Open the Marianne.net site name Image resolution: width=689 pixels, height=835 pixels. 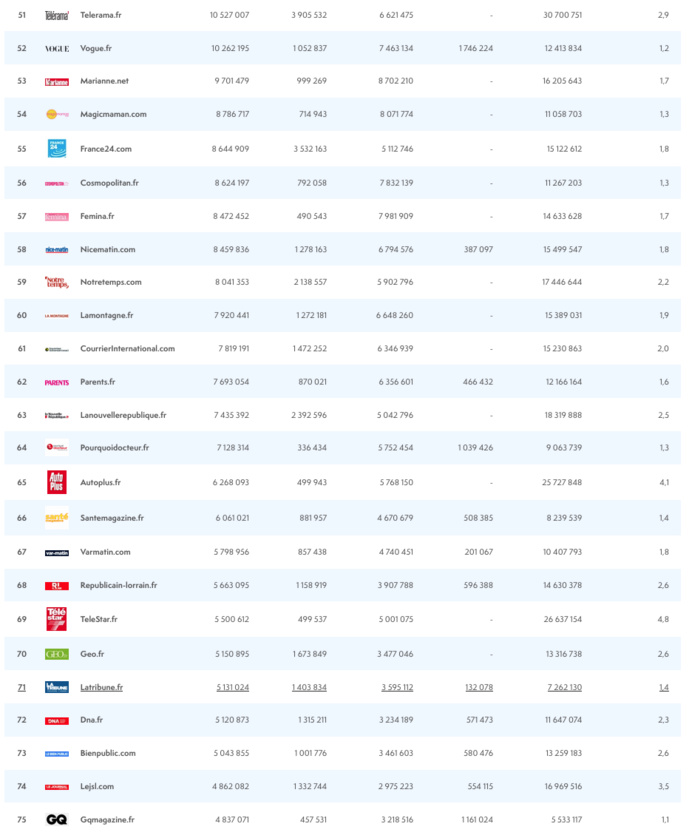click(104, 81)
